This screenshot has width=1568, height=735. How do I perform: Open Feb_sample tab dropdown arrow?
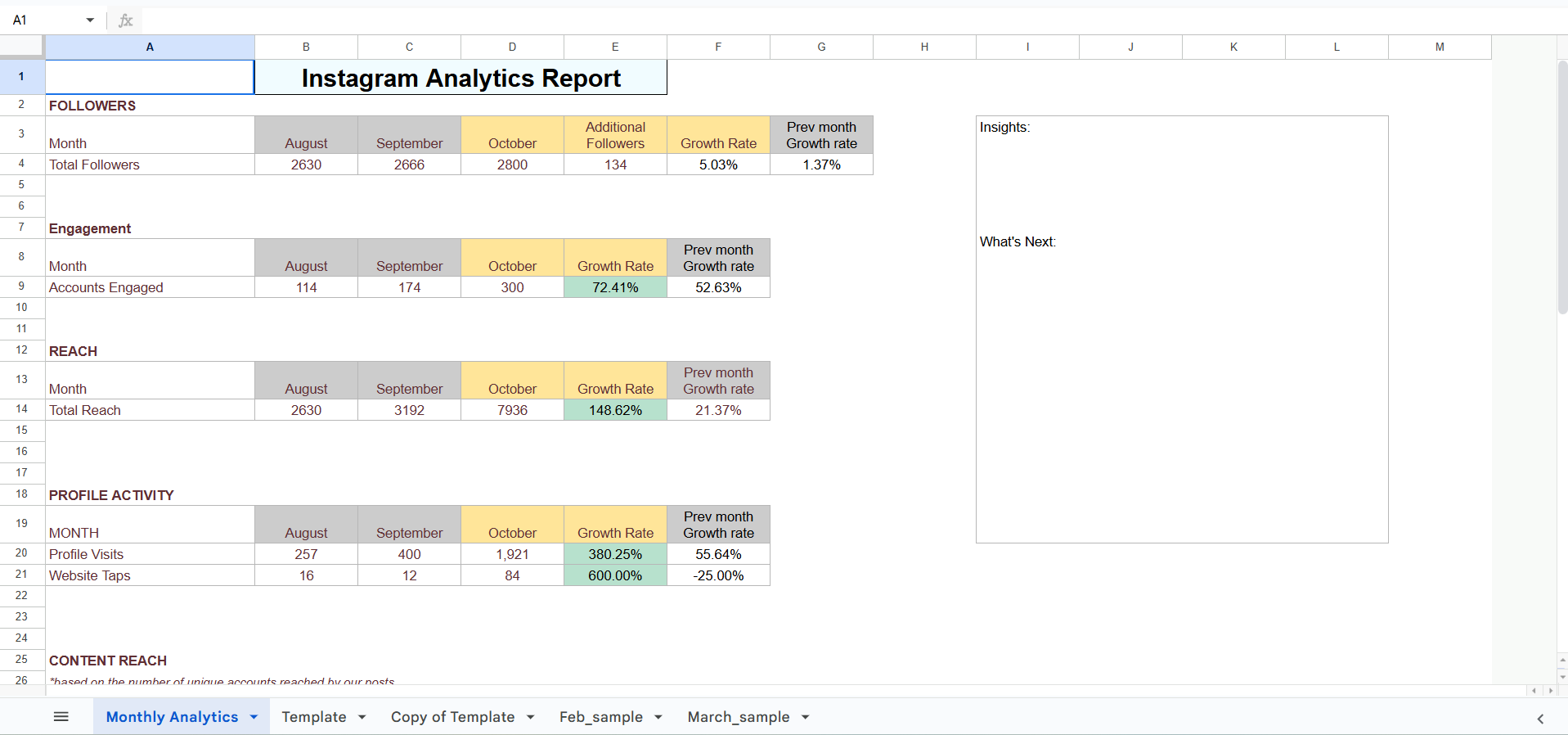coord(658,717)
